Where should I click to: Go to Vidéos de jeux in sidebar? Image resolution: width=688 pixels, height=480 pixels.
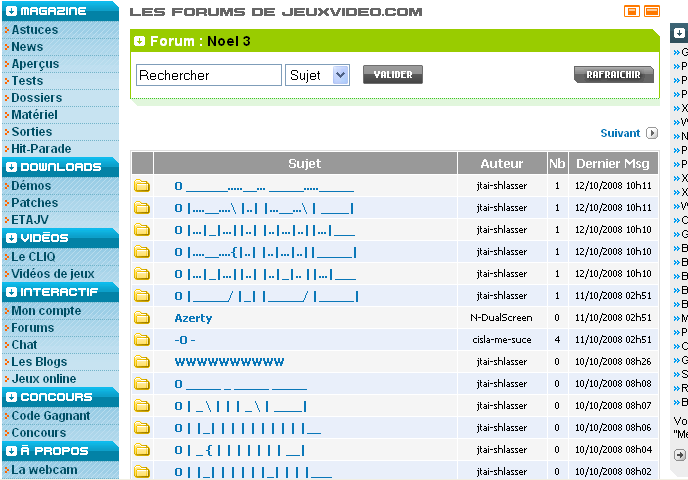click(53, 274)
